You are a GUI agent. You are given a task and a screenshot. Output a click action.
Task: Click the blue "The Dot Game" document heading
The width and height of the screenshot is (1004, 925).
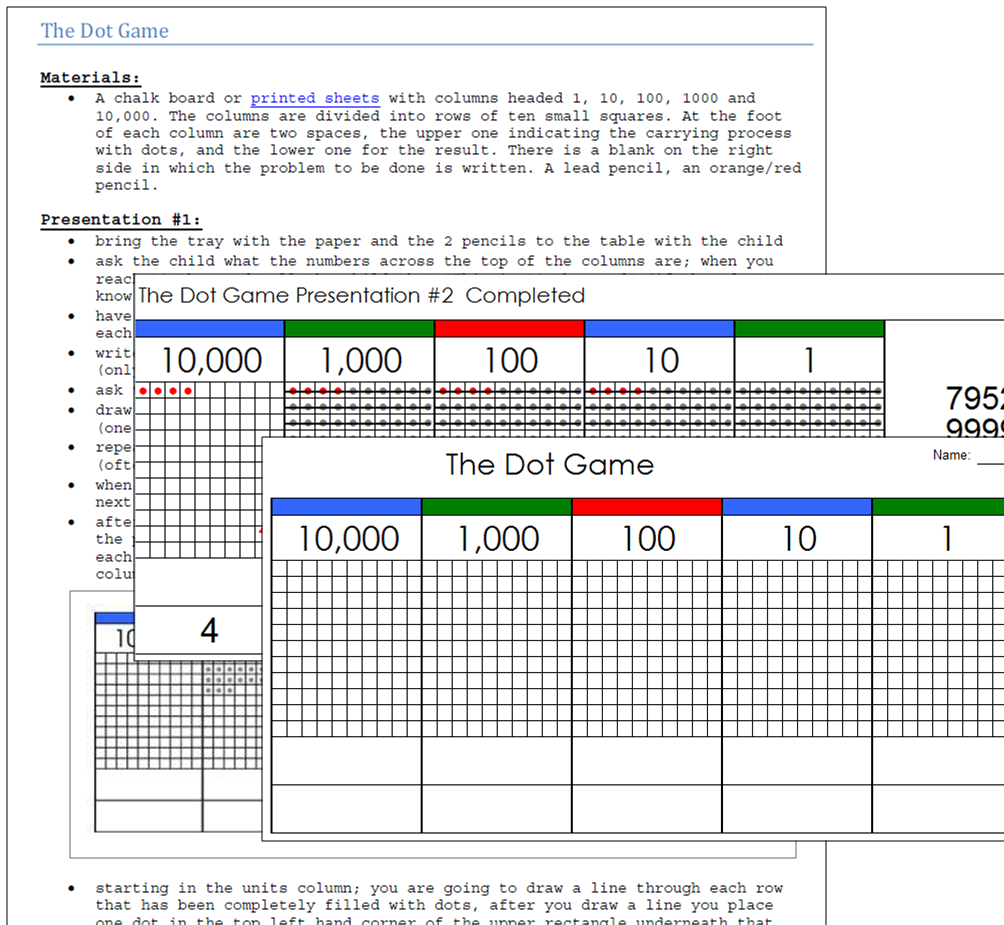(104, 31)
